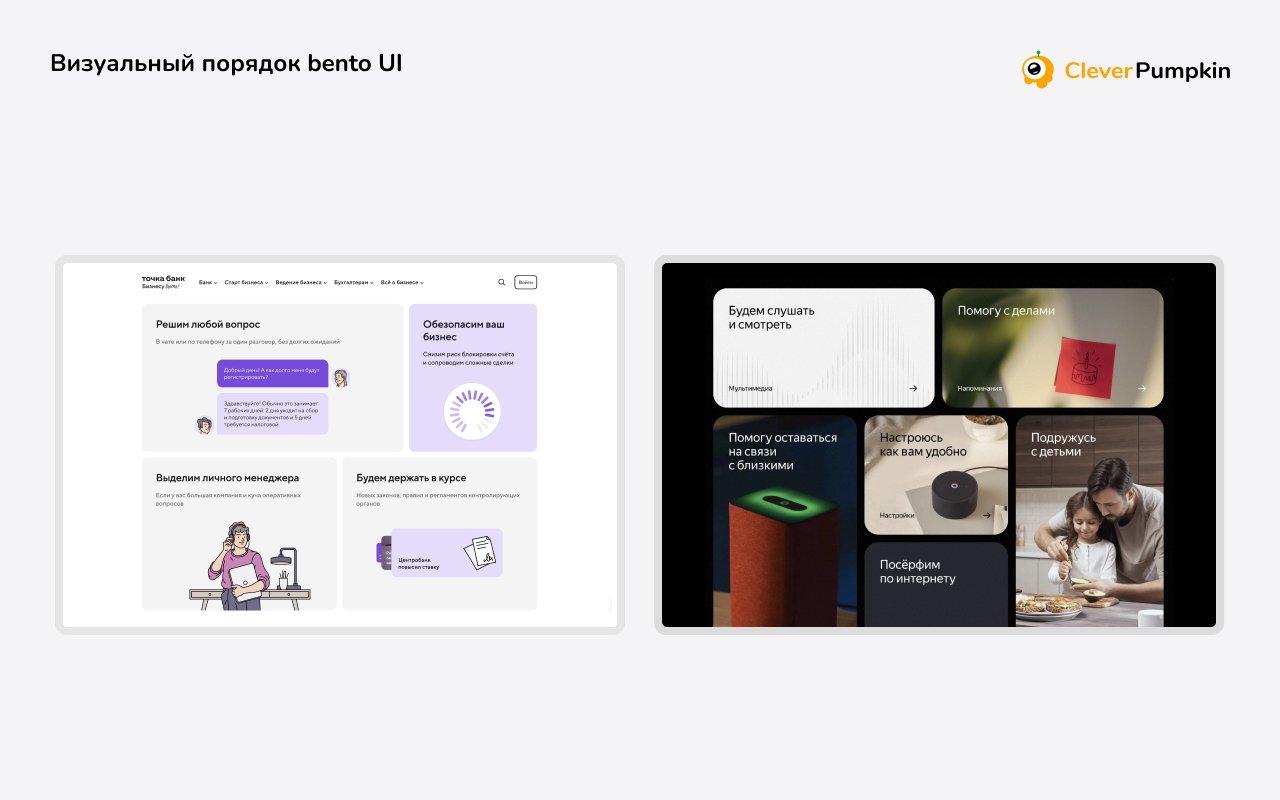Click the CleverPumpkin logo
This screenshot has height=800, width=1280.
1126,70
